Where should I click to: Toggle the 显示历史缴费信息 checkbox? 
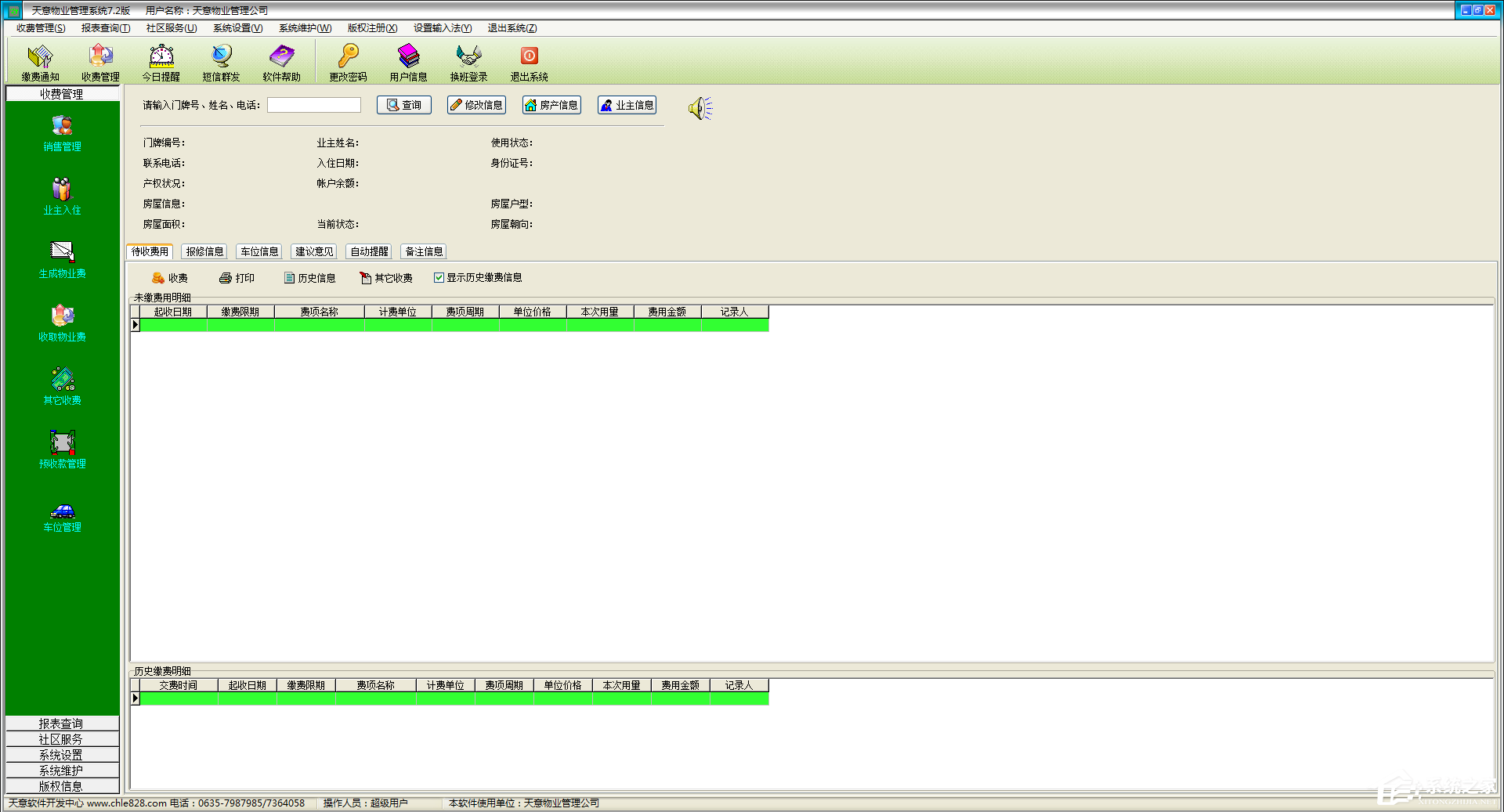(x=439, y=278)
